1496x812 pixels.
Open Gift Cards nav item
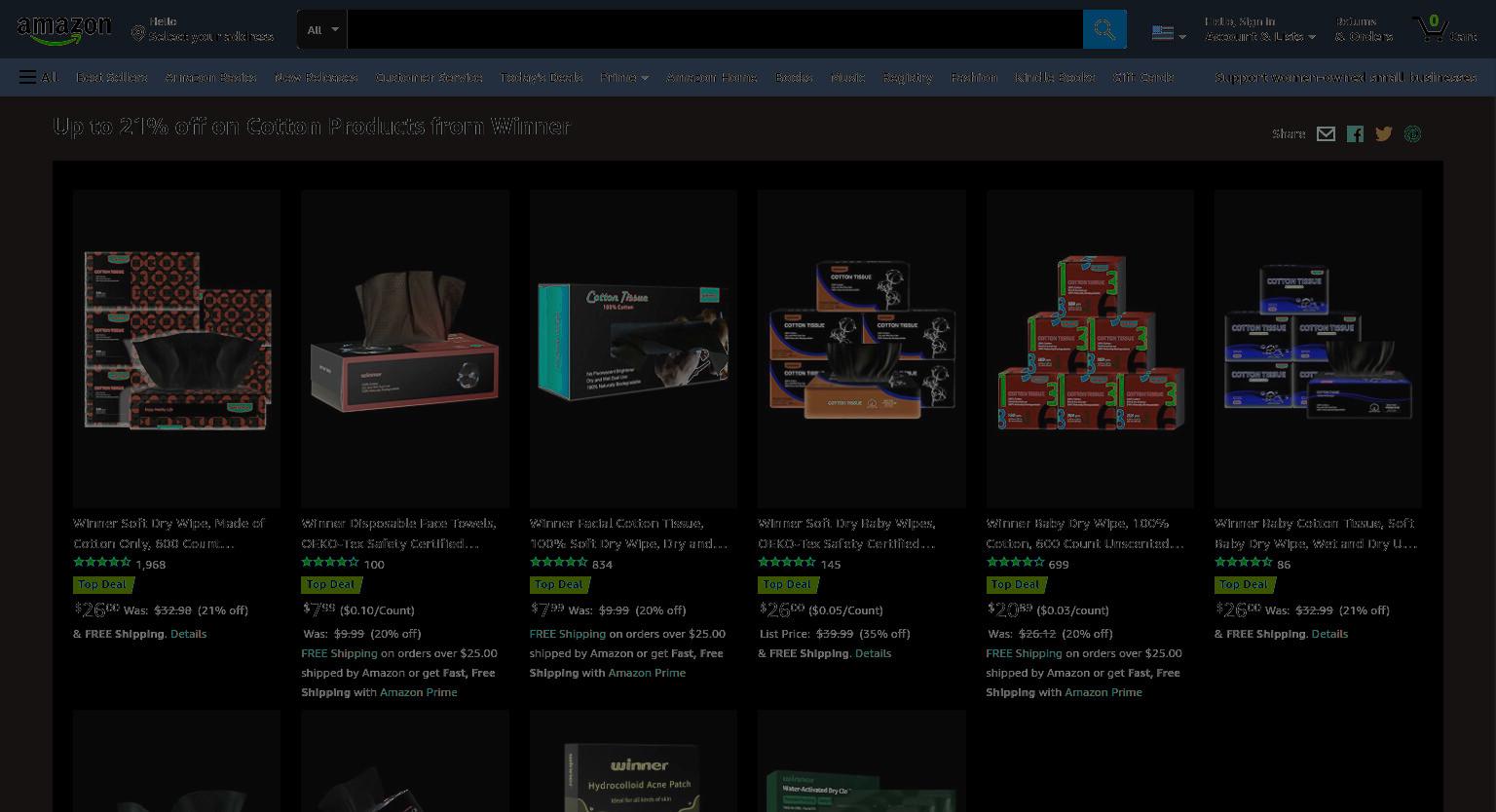(x=1143, y=77)
